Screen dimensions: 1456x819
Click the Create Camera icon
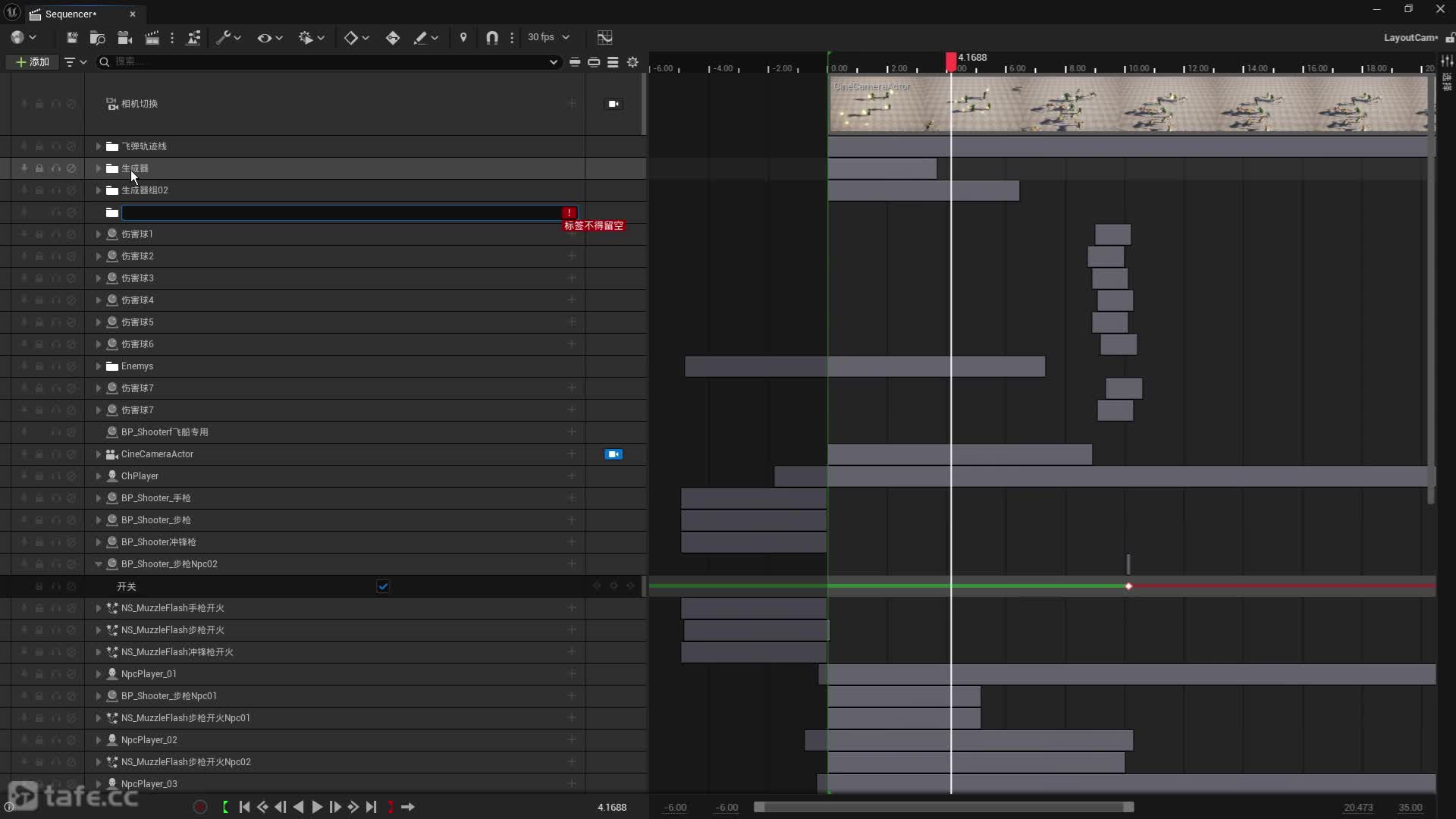(x=125, y=37)
